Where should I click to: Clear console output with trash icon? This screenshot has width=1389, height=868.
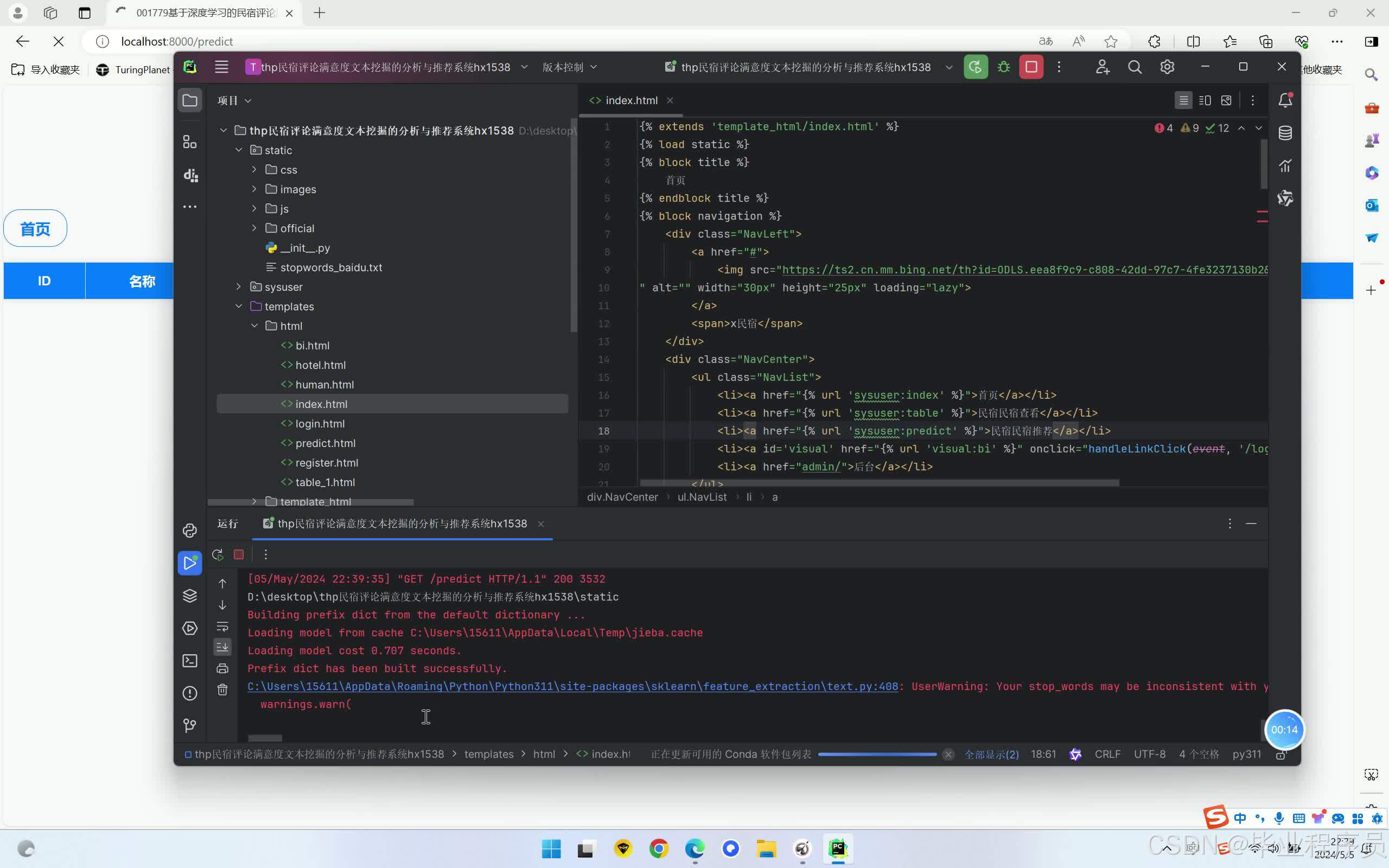(x=222, y=690)
